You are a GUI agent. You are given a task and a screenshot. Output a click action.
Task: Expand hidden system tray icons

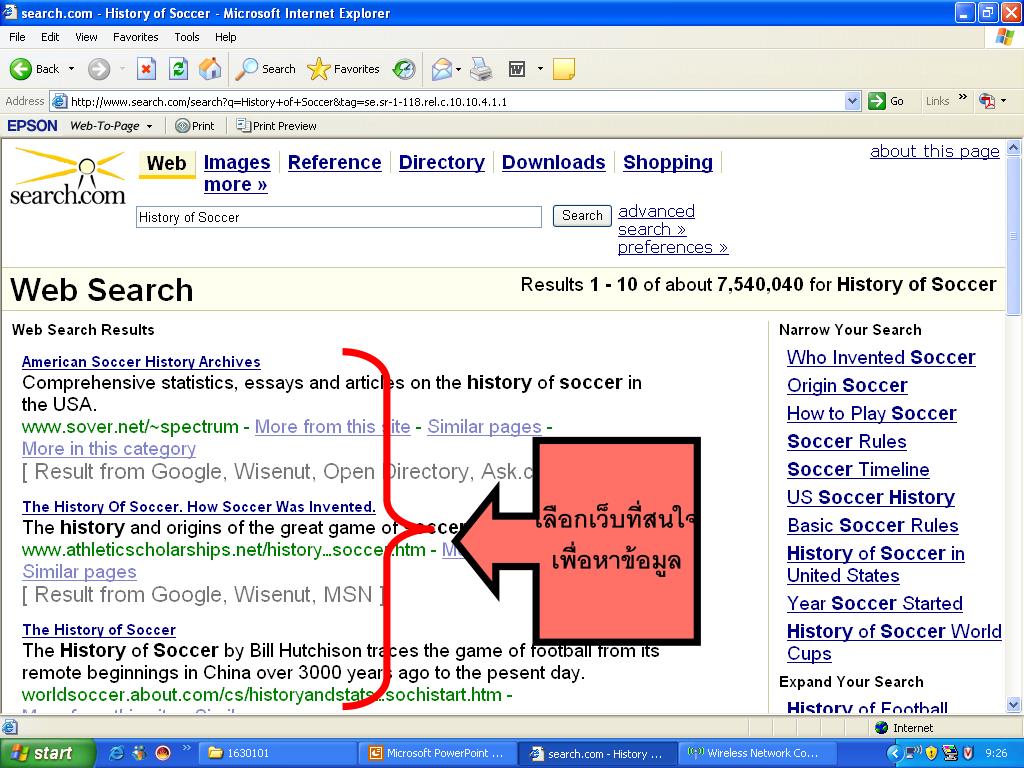point(893,753)
